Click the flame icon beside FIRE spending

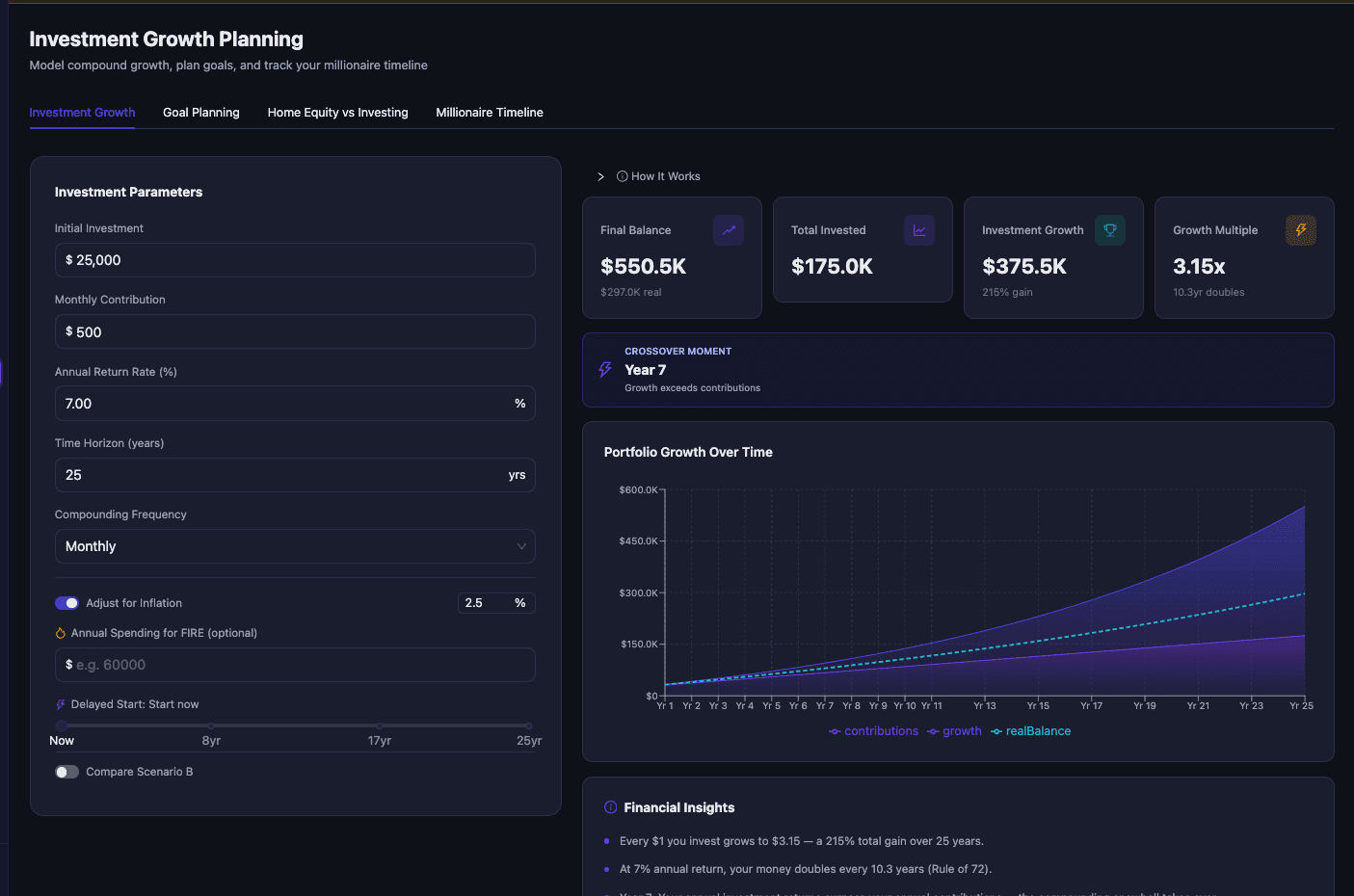click(x=61, y=633)
